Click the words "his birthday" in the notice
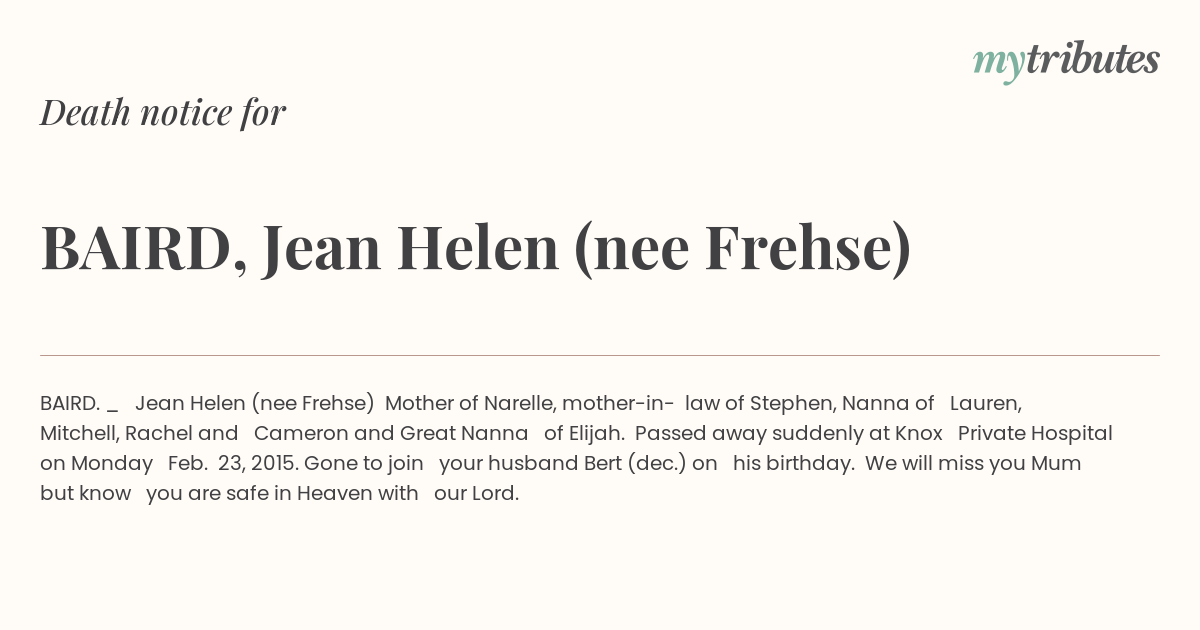 pos(792,465)
